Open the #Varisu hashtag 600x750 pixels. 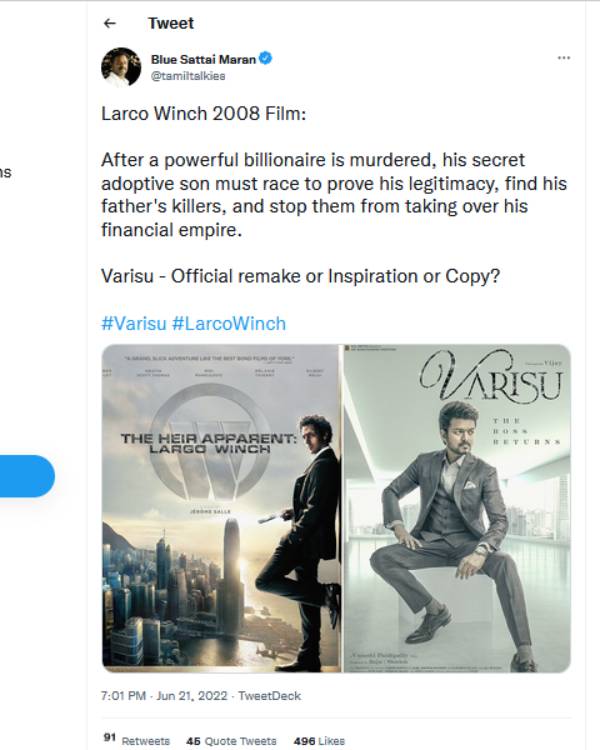[x=133, y=323]
